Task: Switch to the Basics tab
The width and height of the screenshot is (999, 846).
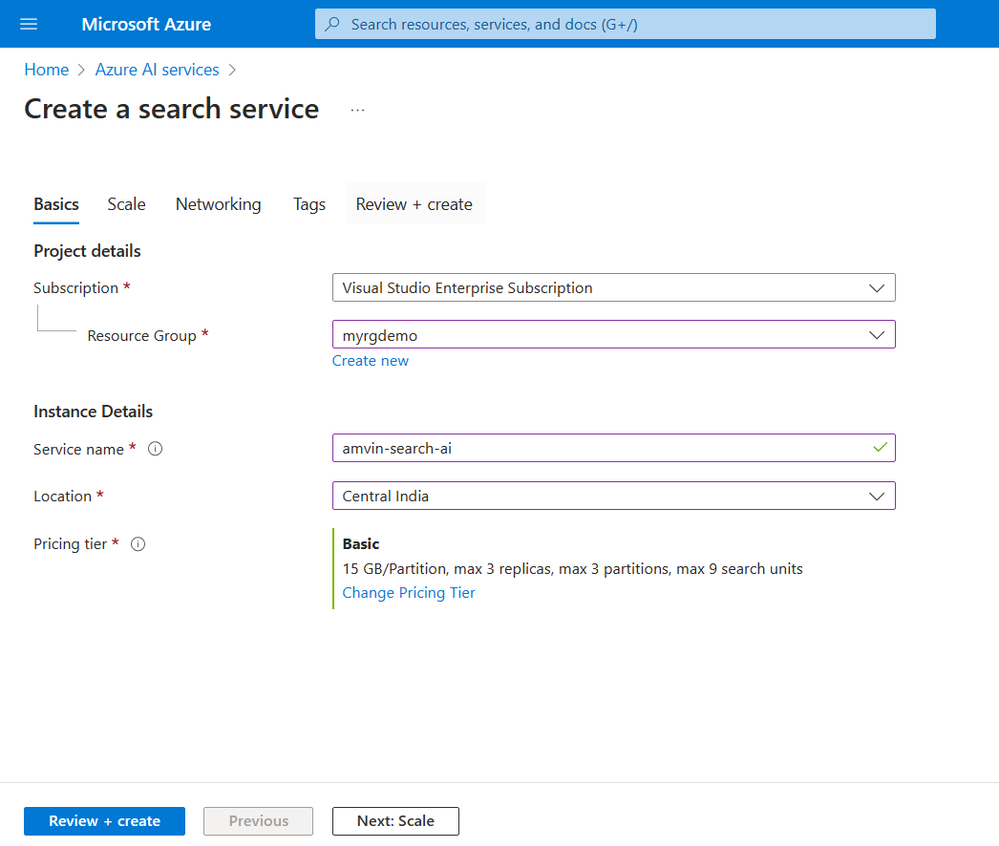Action: (x=56, y=204)
